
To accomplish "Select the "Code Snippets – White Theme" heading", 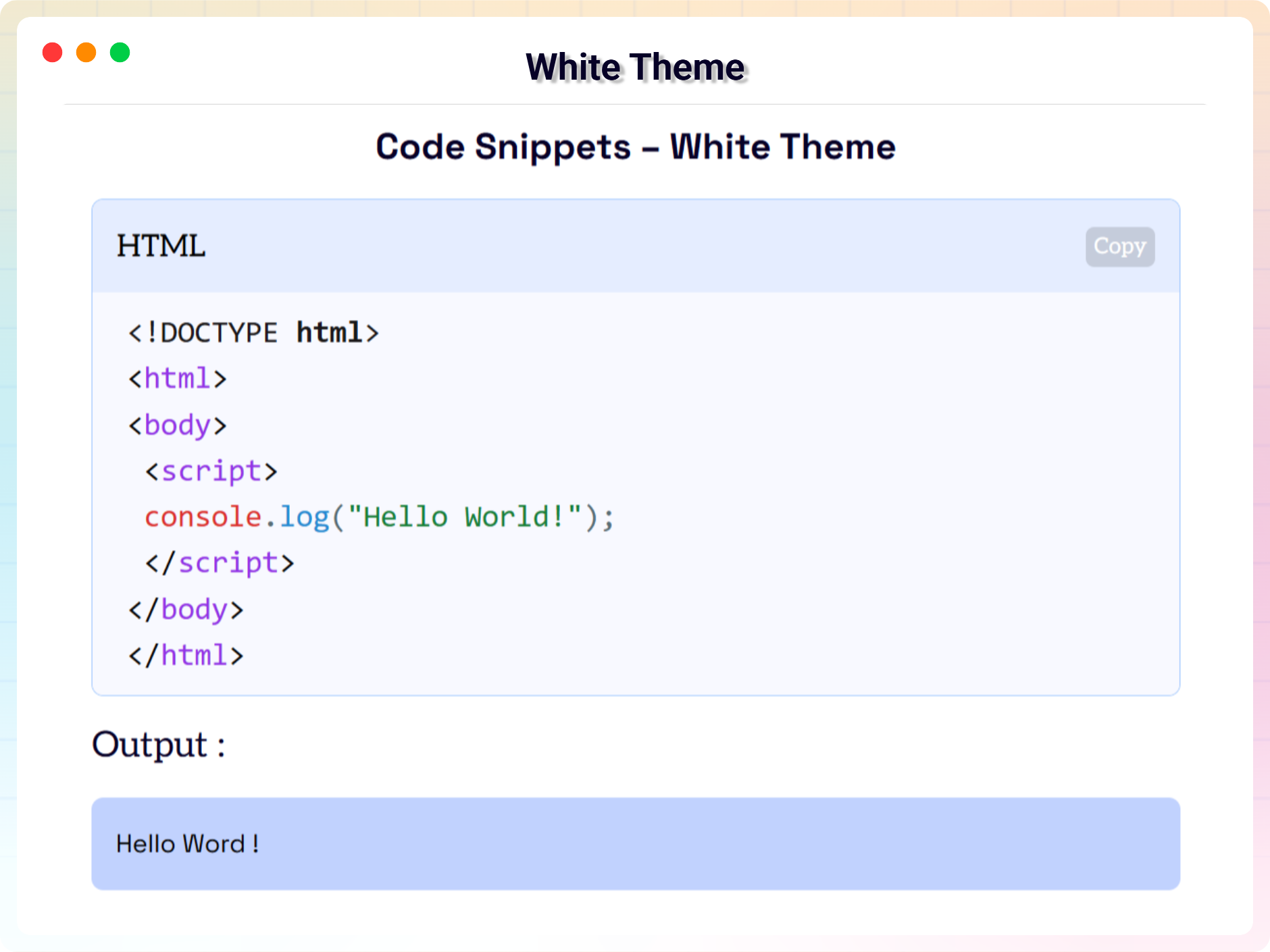I will (x=634, y=147).
